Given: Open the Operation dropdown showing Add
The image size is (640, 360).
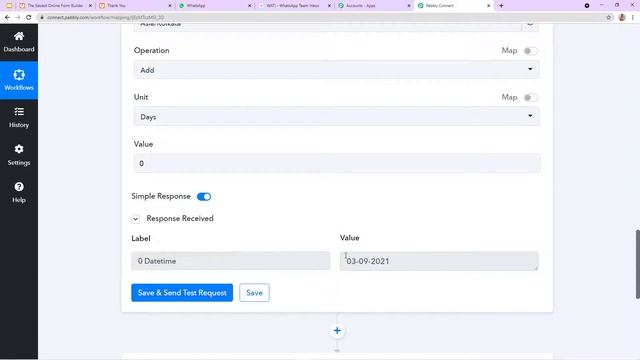Looking at the screenshot, I should click(x=336, y=70).
